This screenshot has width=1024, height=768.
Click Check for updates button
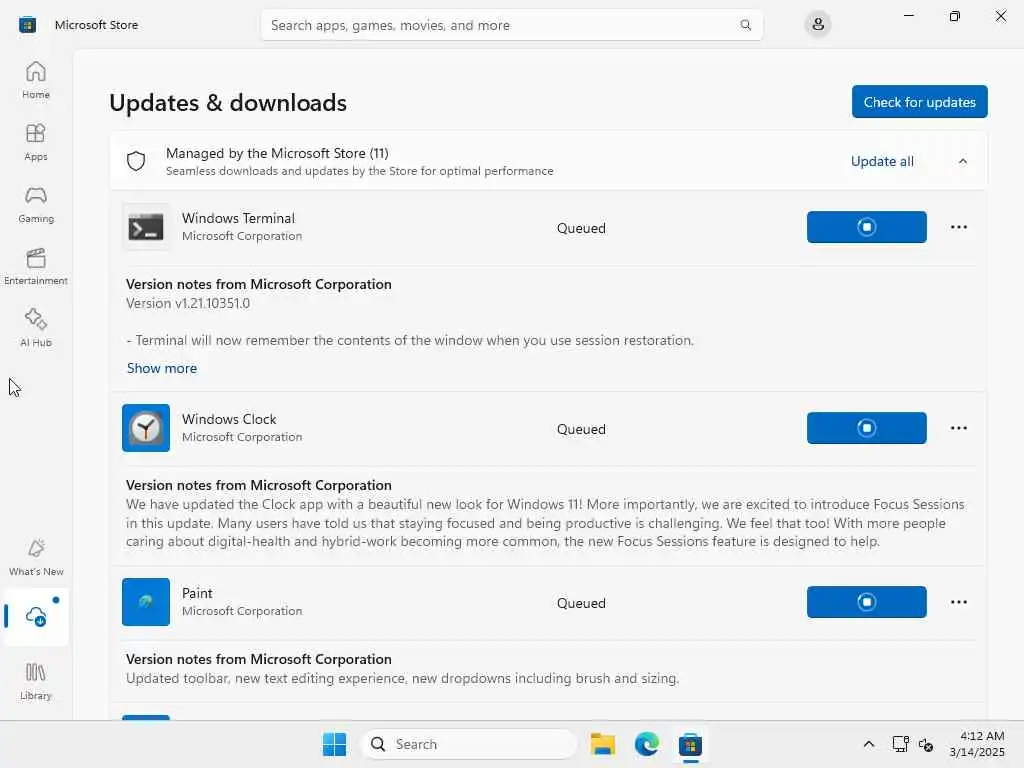[919, 102]
